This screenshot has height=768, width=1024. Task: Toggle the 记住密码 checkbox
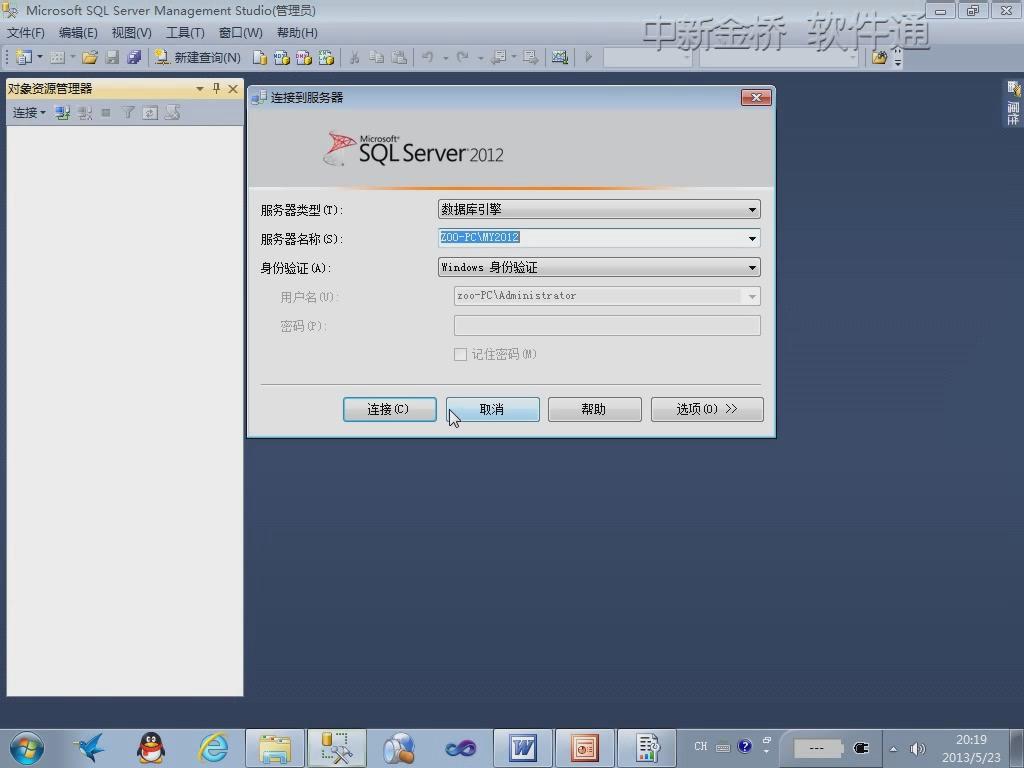[x=460, y=355]
